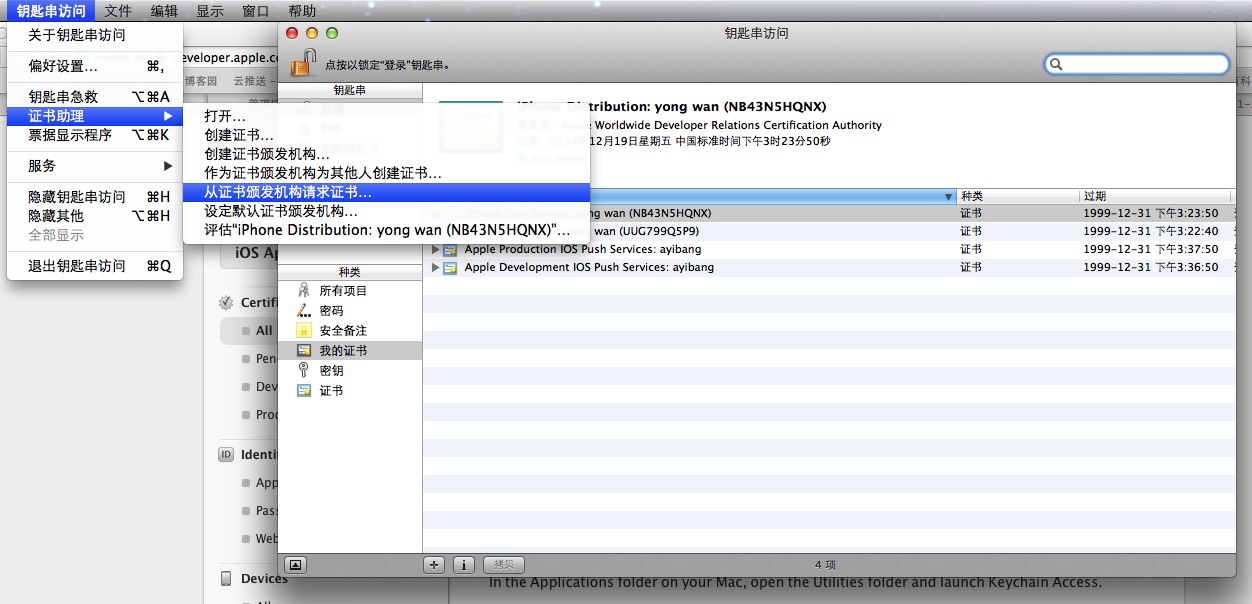Choose 评估"iPhone Distribution: yong wan" menu item

(386, 230)
